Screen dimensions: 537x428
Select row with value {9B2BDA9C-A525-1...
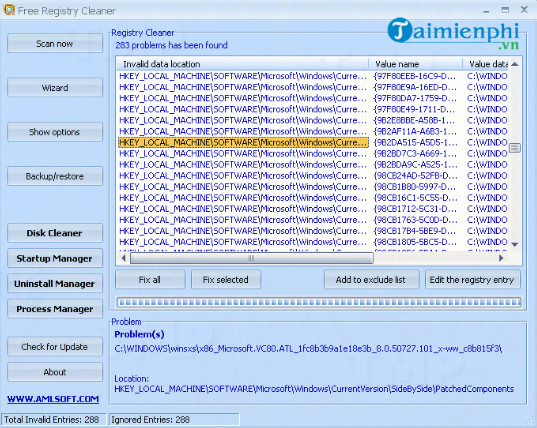coord(312,165)
